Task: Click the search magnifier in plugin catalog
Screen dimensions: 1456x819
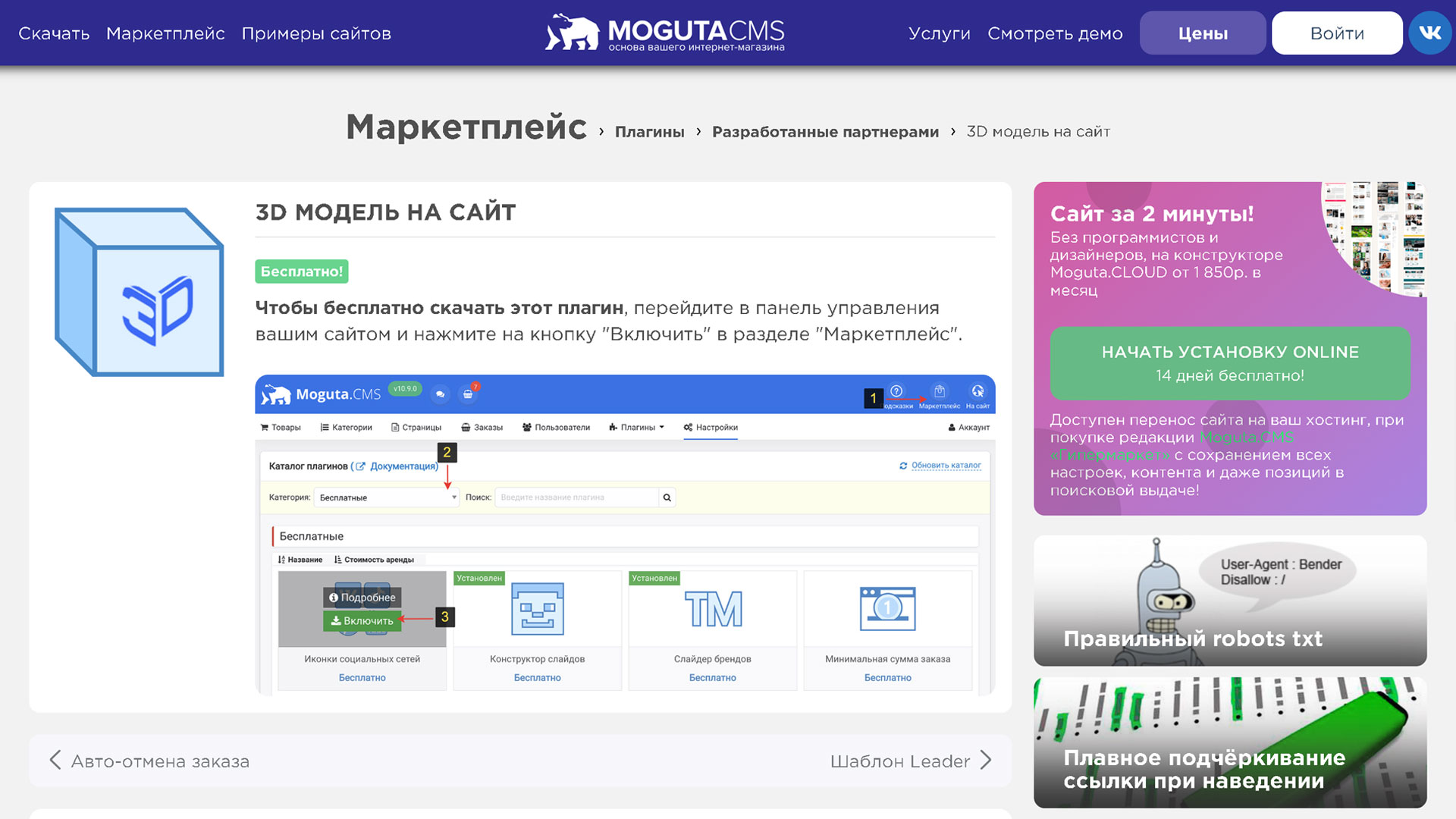Action: pyautogui.click(x=667, y=497)
